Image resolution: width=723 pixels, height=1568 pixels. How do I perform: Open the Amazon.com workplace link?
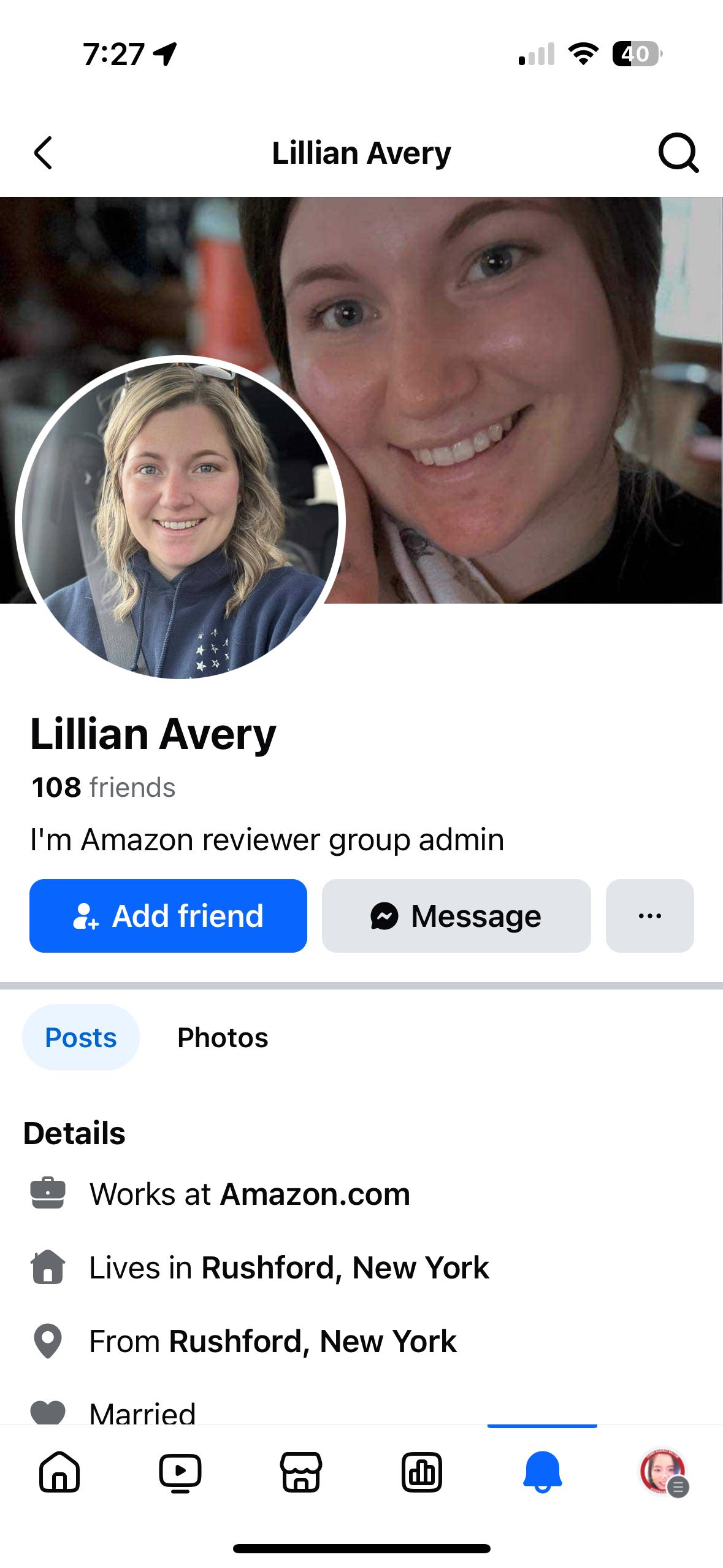315,1194
